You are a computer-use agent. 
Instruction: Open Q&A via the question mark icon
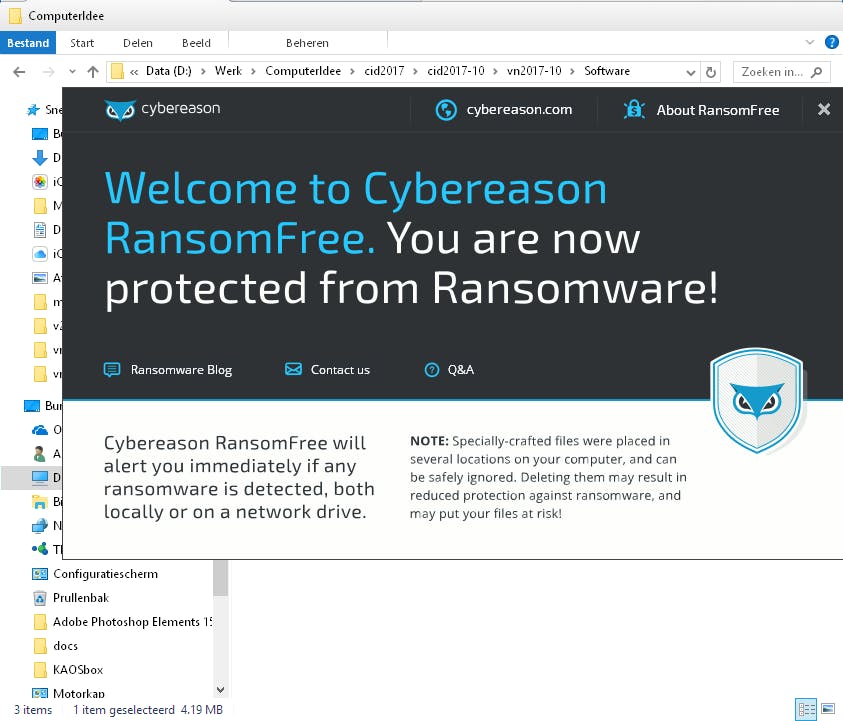coord(431,369)
